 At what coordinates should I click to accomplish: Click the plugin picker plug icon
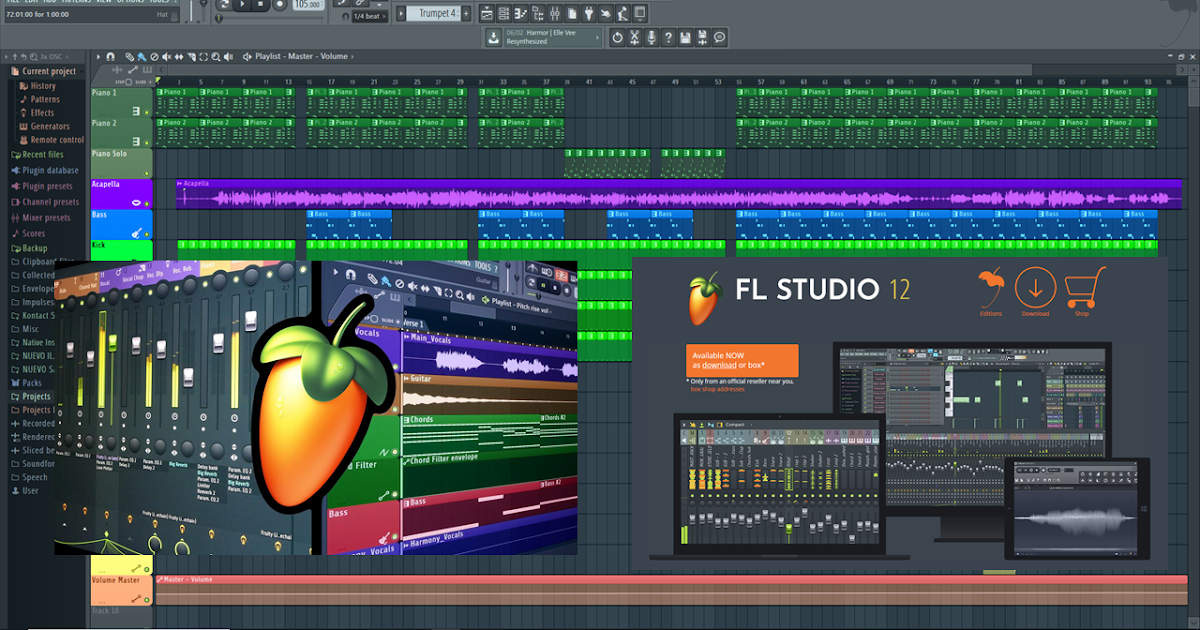(588, 13)
